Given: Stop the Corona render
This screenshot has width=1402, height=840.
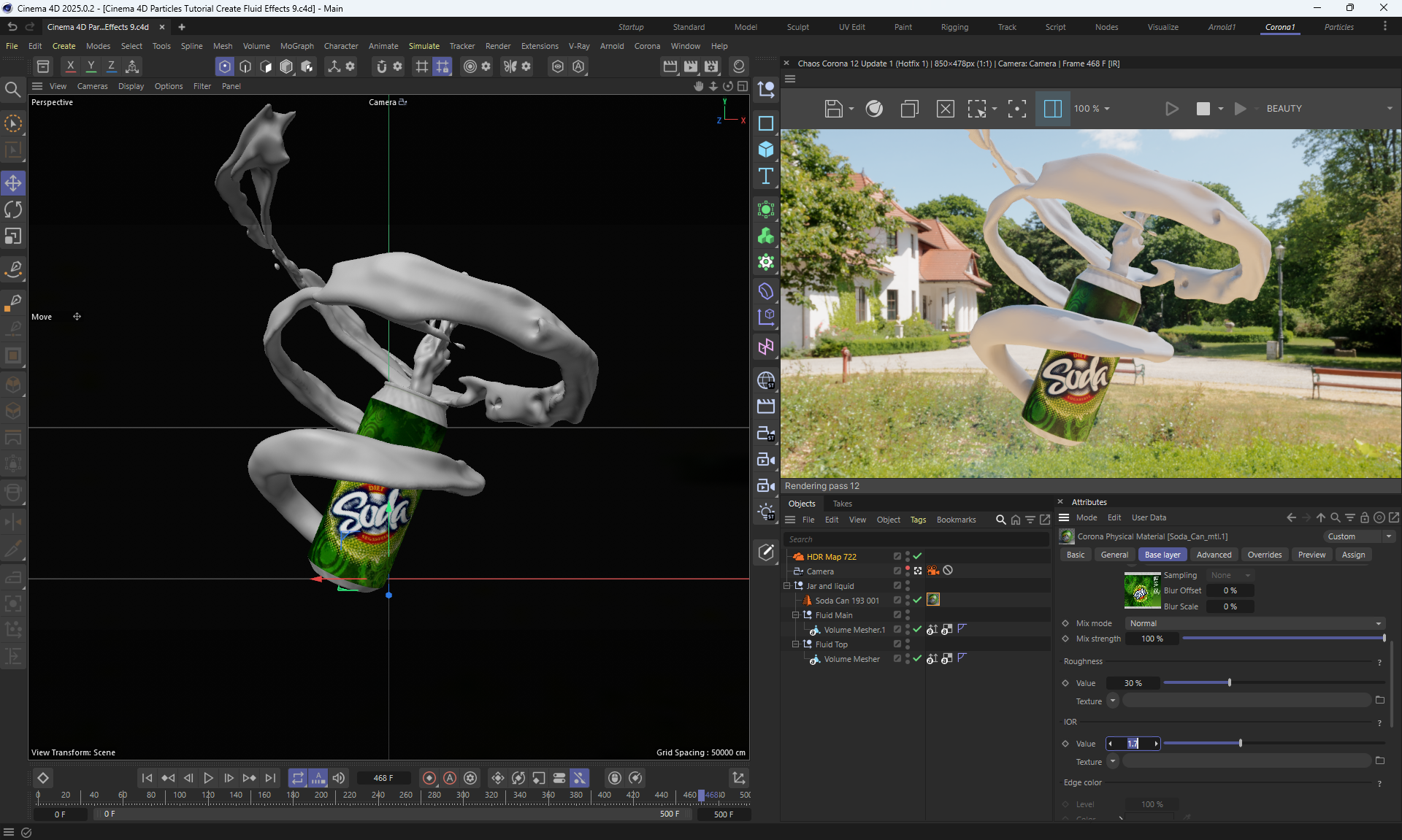Looking at the screenshot, I should pos(1203,109).
